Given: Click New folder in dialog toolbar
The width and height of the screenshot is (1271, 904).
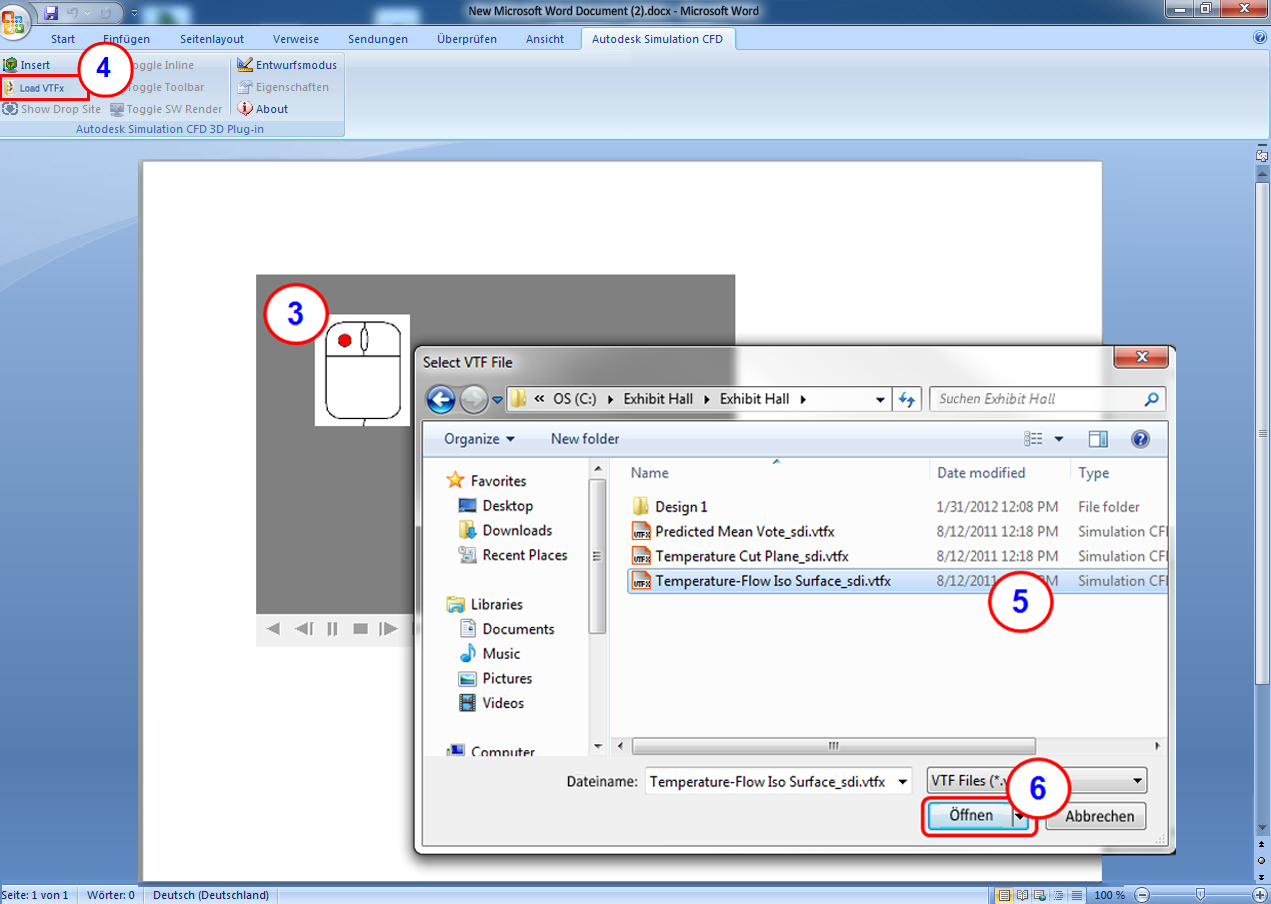Looking at the screenshot, I should [585, 439].
